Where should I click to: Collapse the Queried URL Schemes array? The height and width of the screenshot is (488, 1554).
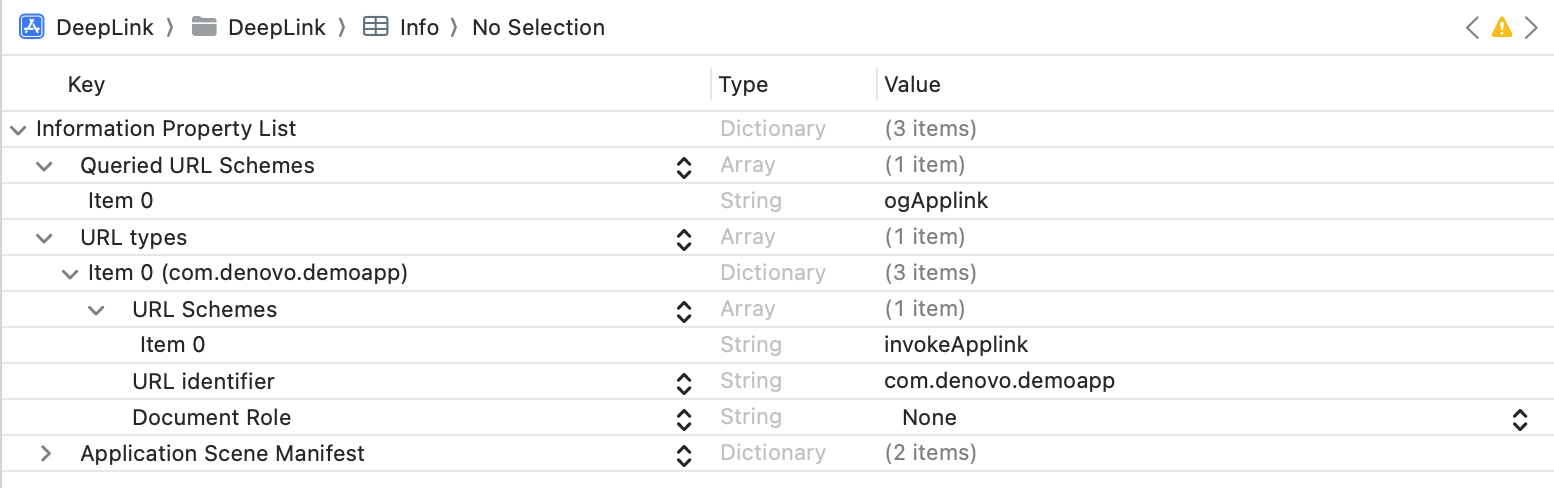pyautogui.click(x=44, y=165)
